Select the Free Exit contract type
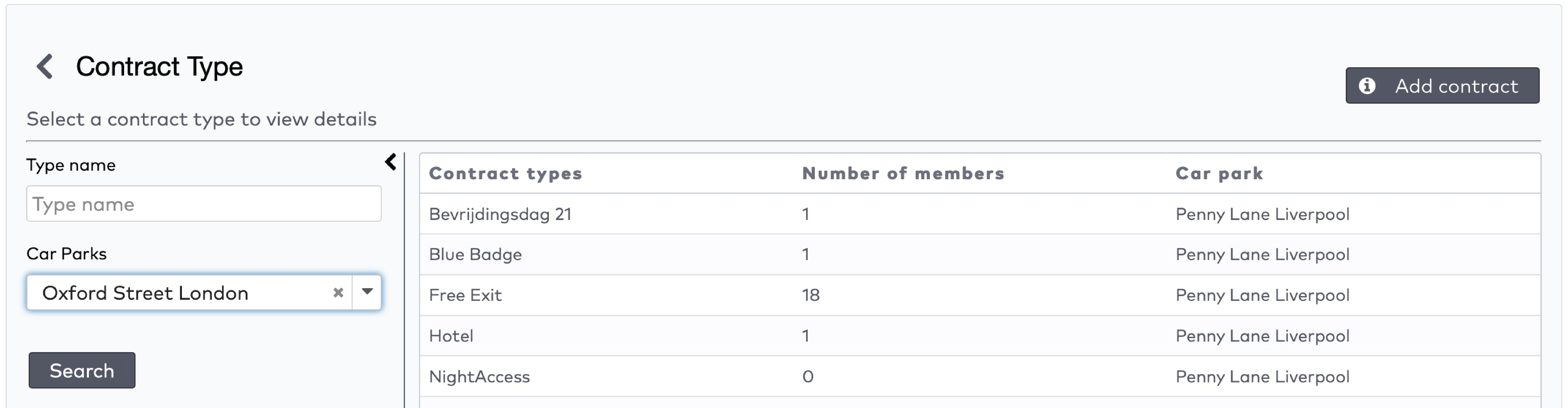 pos(465,295)
